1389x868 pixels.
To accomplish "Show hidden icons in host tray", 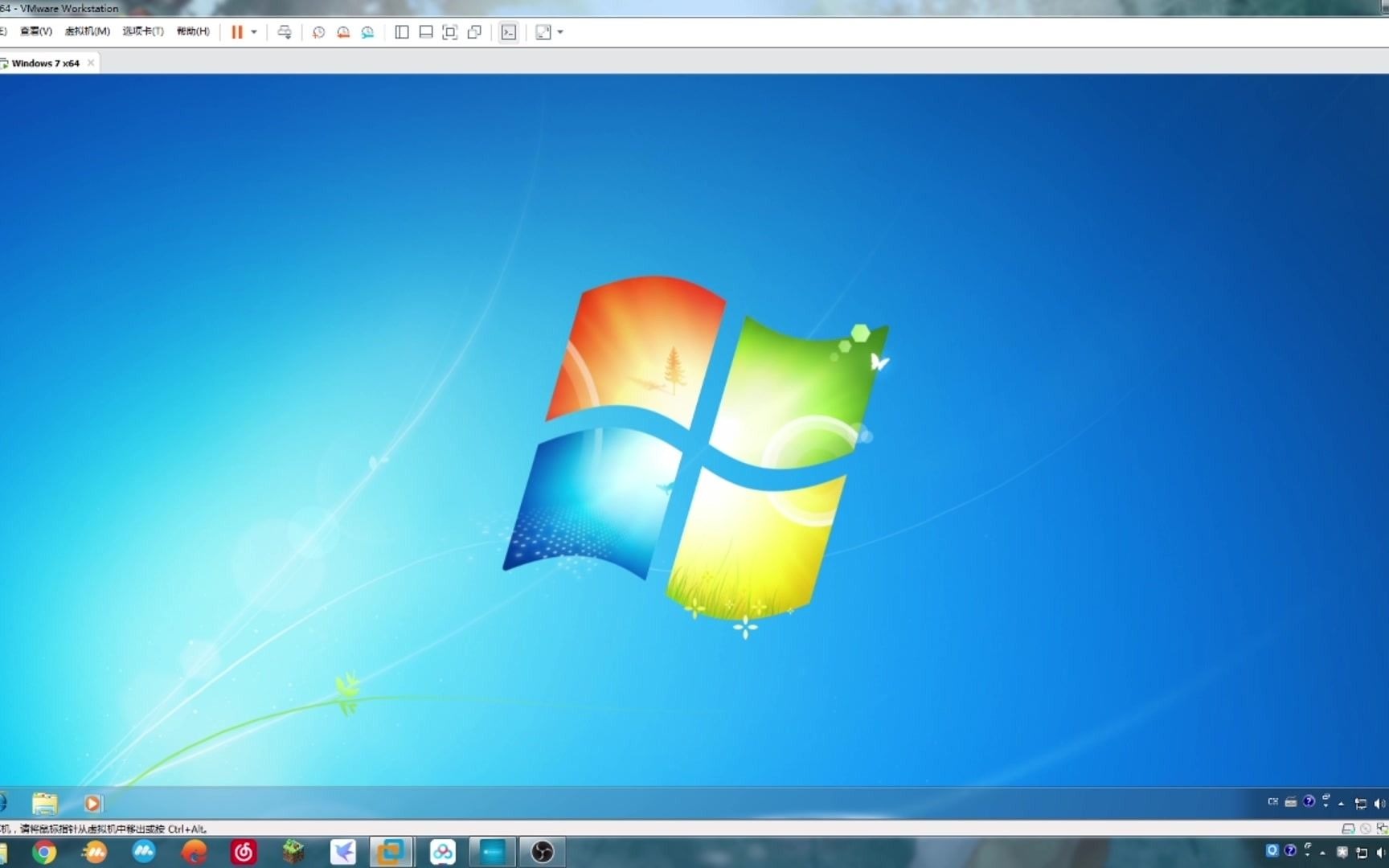I will (1322, 853).
